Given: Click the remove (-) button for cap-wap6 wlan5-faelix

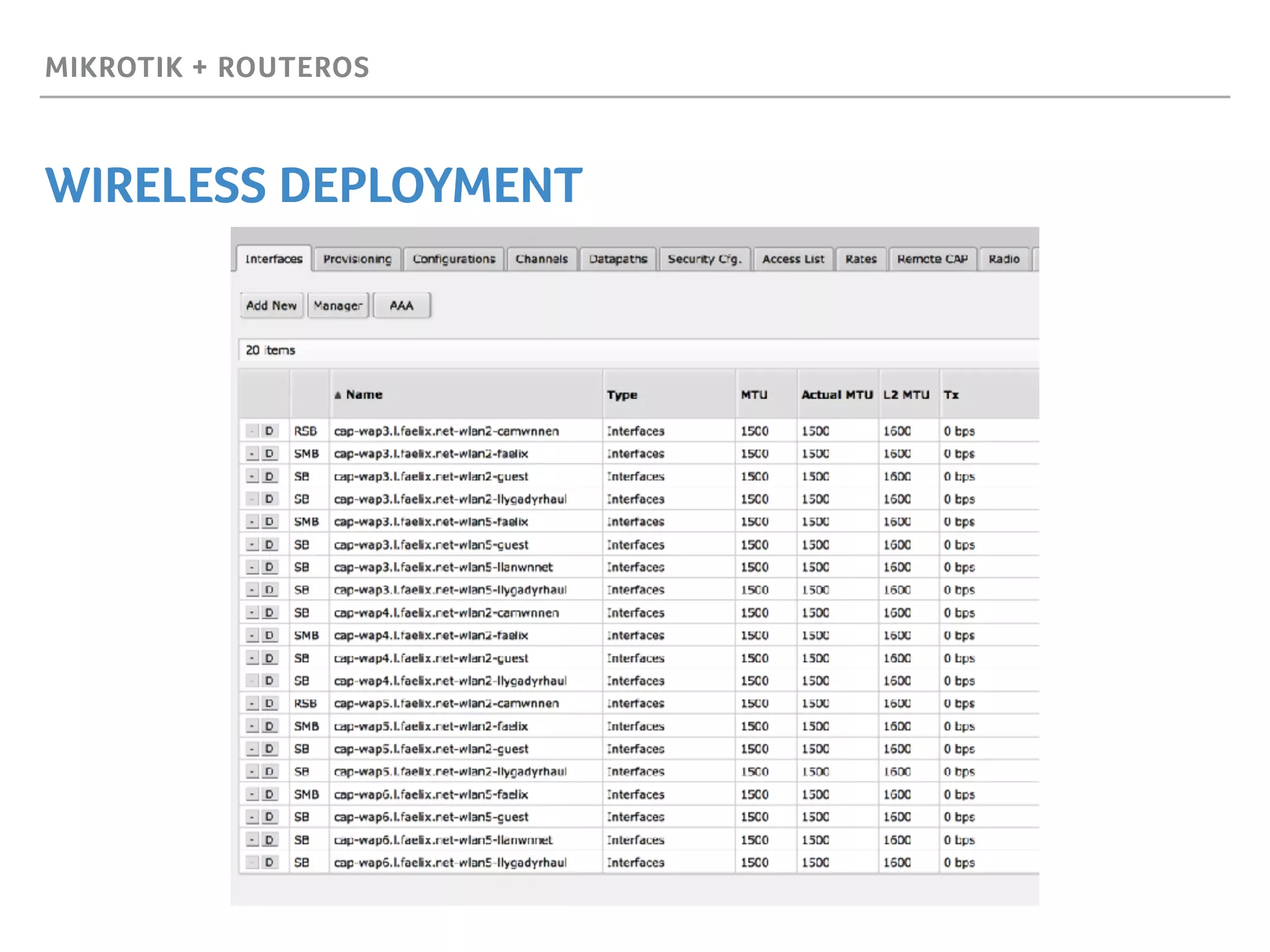Looking at the screenshot, I should pos(252,795).
